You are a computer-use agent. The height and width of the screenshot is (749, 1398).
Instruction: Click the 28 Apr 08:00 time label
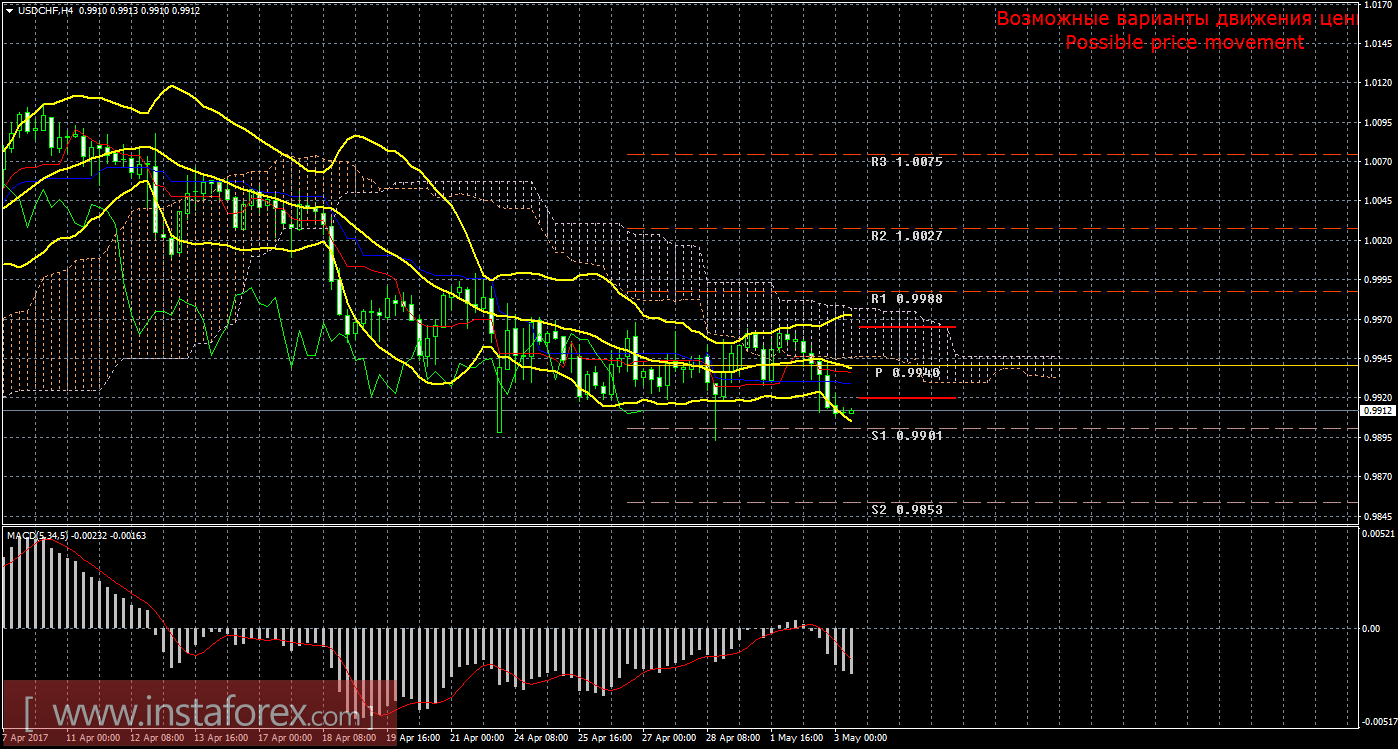click(733, 738)
